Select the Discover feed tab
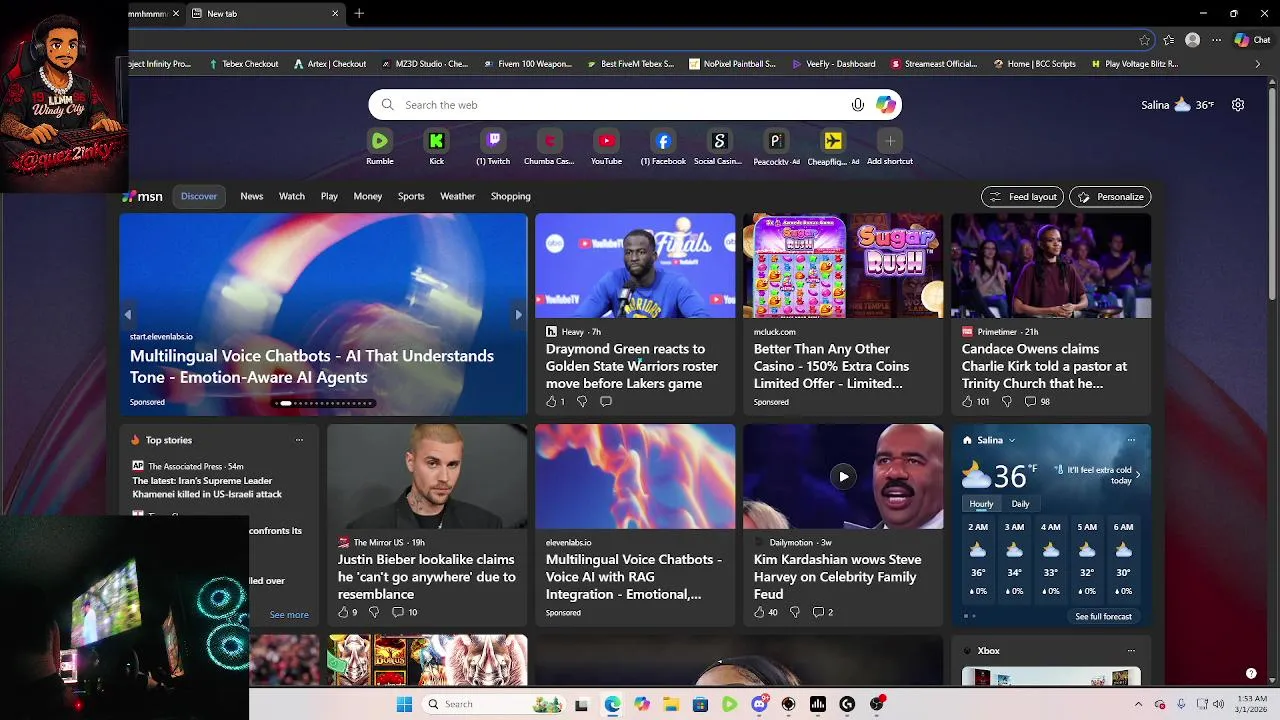 click(x=199, y=196)
